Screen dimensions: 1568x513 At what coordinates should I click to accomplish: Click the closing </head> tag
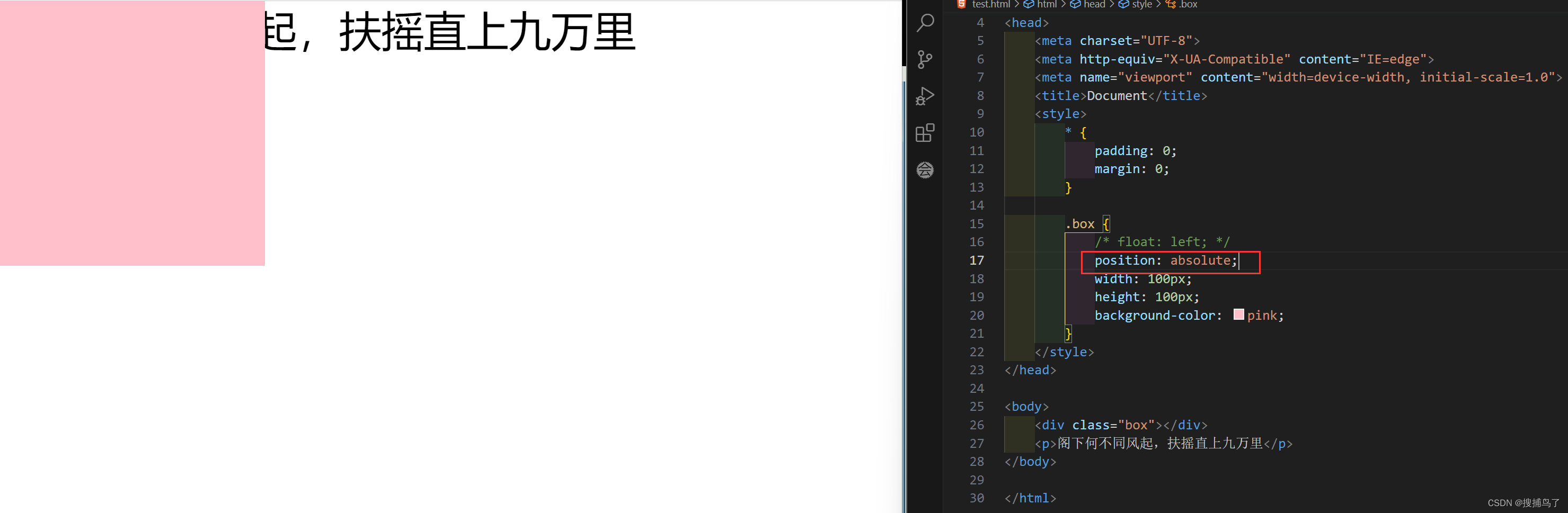(1030, 370)
